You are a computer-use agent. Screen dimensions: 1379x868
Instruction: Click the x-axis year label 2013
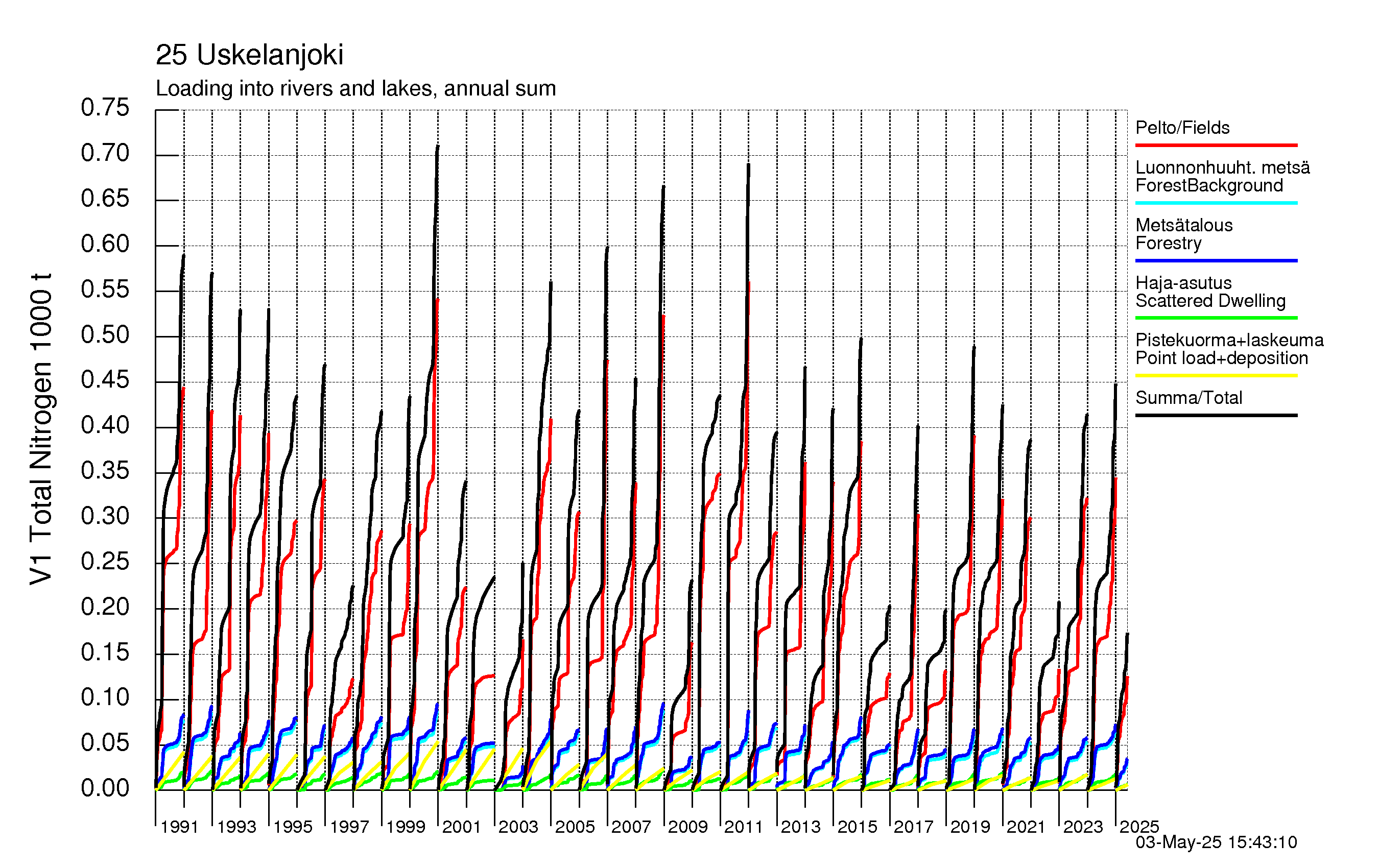(801, 827)
